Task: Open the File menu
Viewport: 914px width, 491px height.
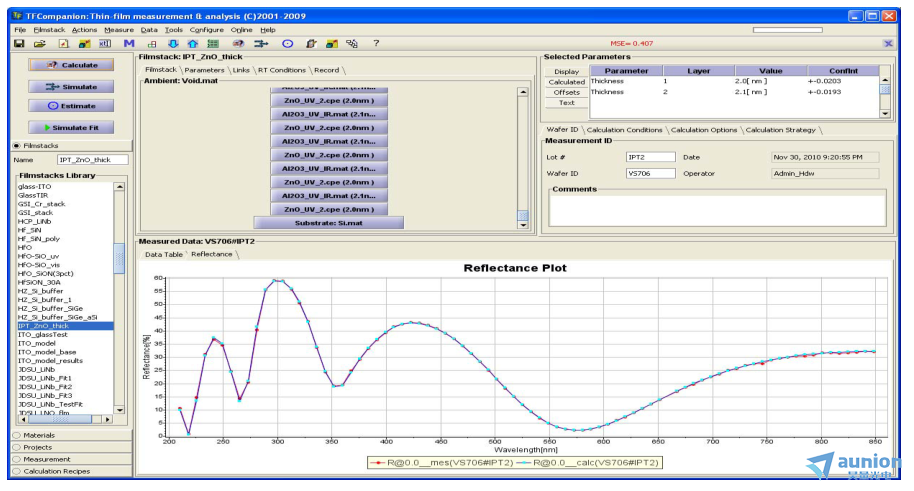Action: (x=20, y=30)
